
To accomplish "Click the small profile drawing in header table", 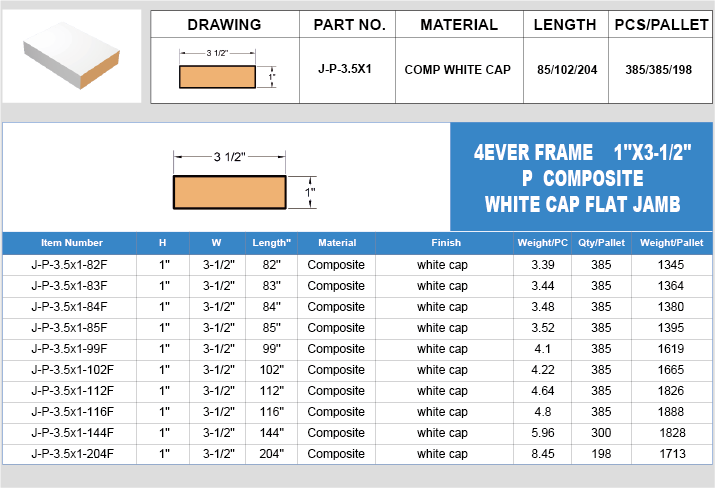I will tap(227, 69).
